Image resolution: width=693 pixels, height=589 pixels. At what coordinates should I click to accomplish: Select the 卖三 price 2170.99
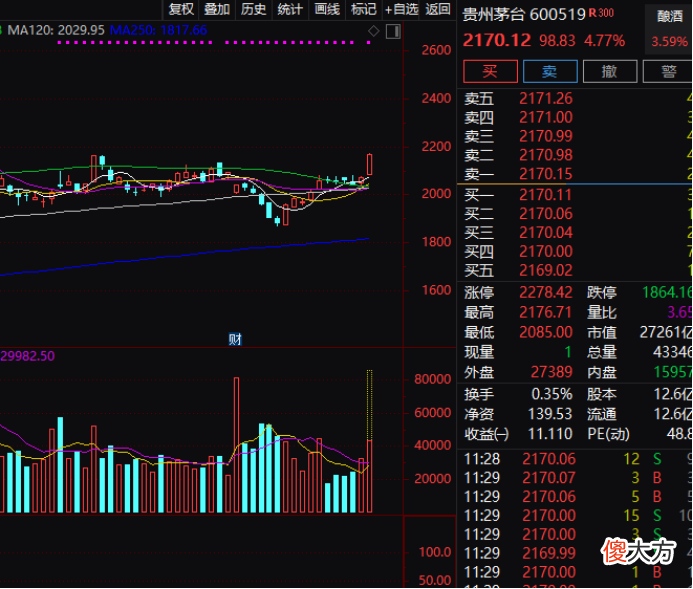546,136
